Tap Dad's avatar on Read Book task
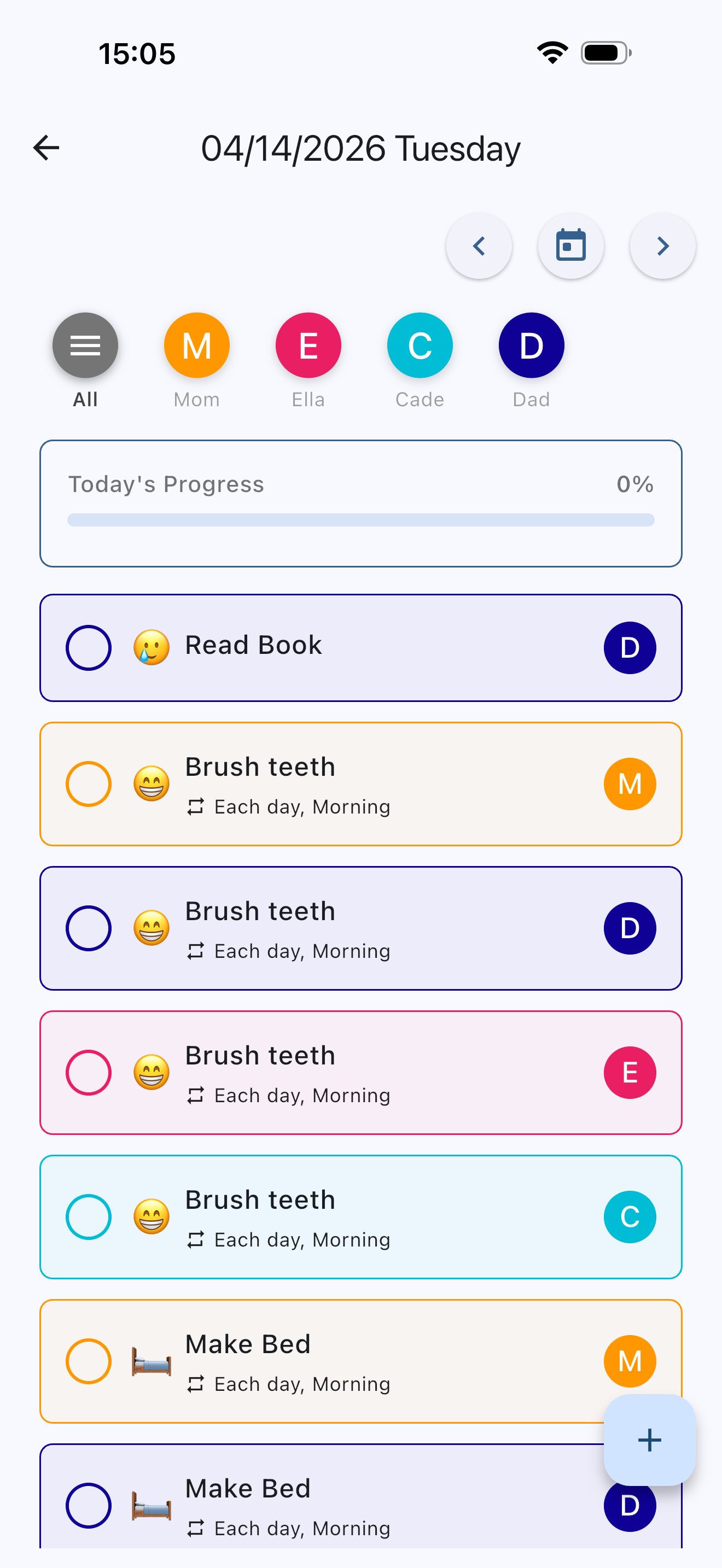The height and width of the screenshot is (1568, 722). 630,648
